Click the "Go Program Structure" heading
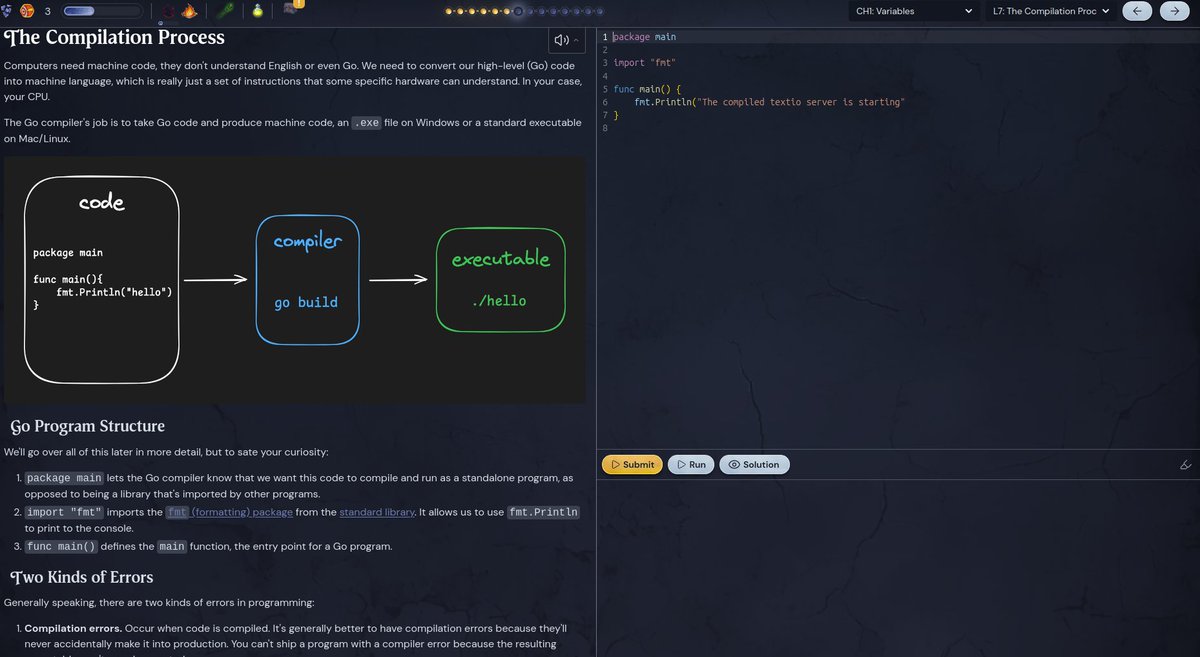The height and width of the screenshot is (657, 1200). [x=87, y=426]
